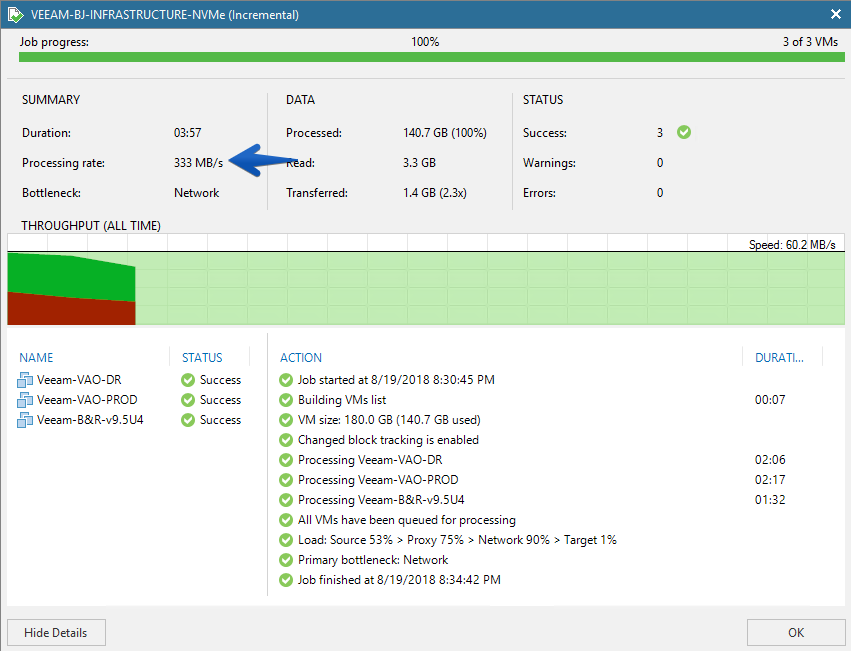
Task: Click 'VM size: 180.0 GB (140.7 GB used)' row
Action: click(389, 420)
